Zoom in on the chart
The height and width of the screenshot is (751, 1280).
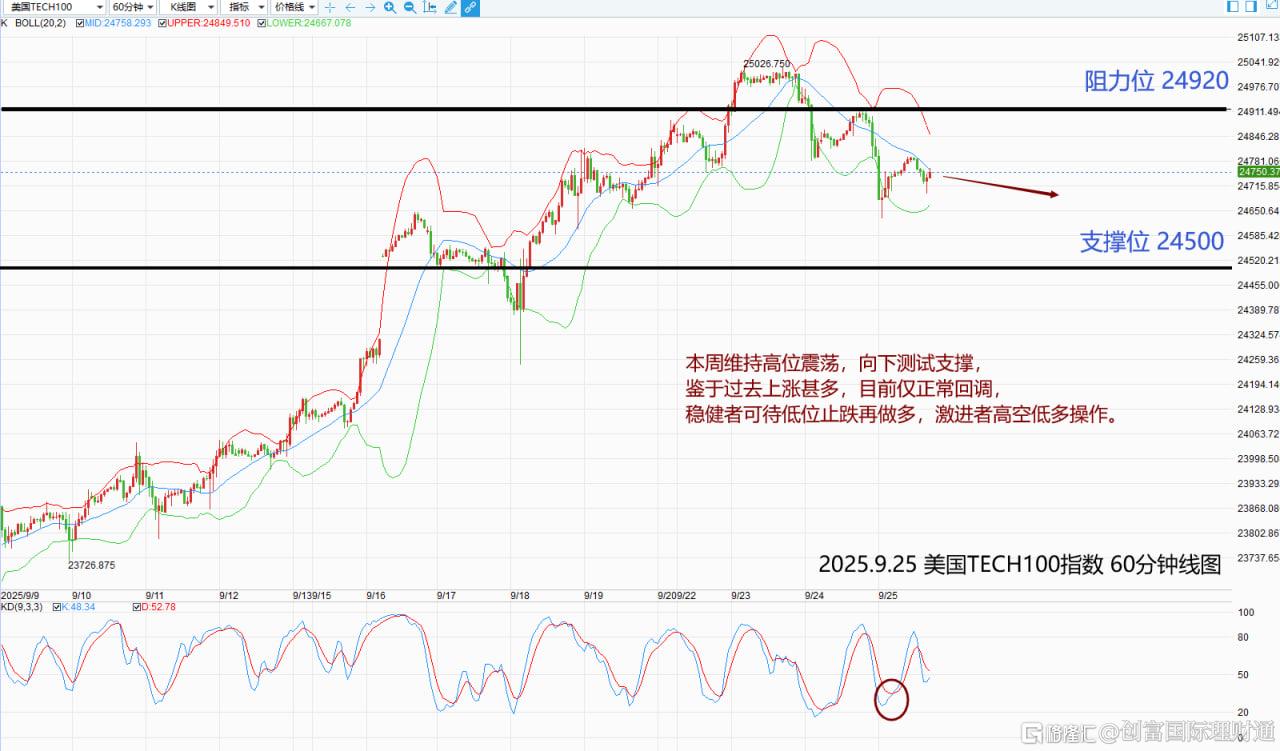pyautogui.click(x=391, y=7)
